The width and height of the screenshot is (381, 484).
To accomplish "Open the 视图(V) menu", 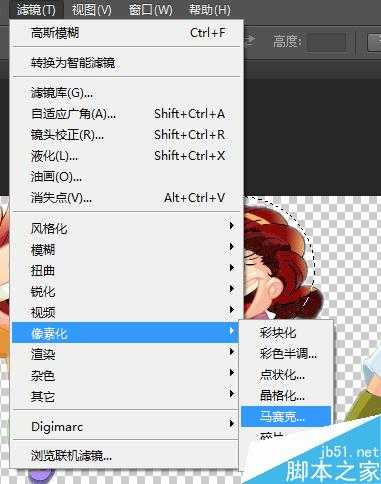I will pyautogui.click(x=92, y=10).
